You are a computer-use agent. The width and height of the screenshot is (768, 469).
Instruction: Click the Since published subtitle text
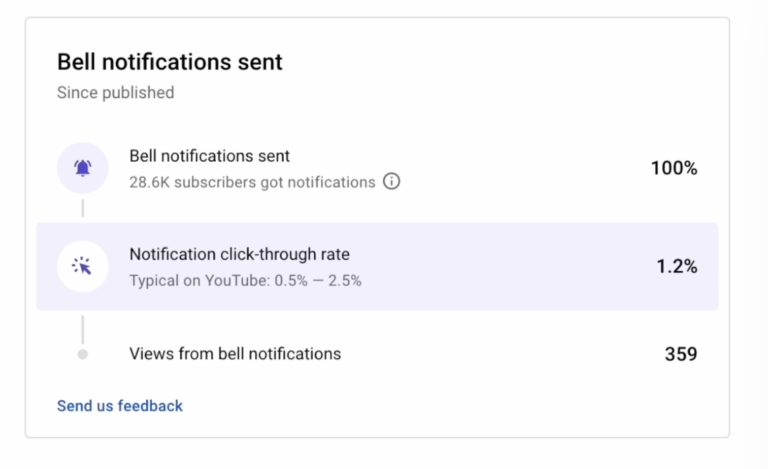[x=116, y=93]
